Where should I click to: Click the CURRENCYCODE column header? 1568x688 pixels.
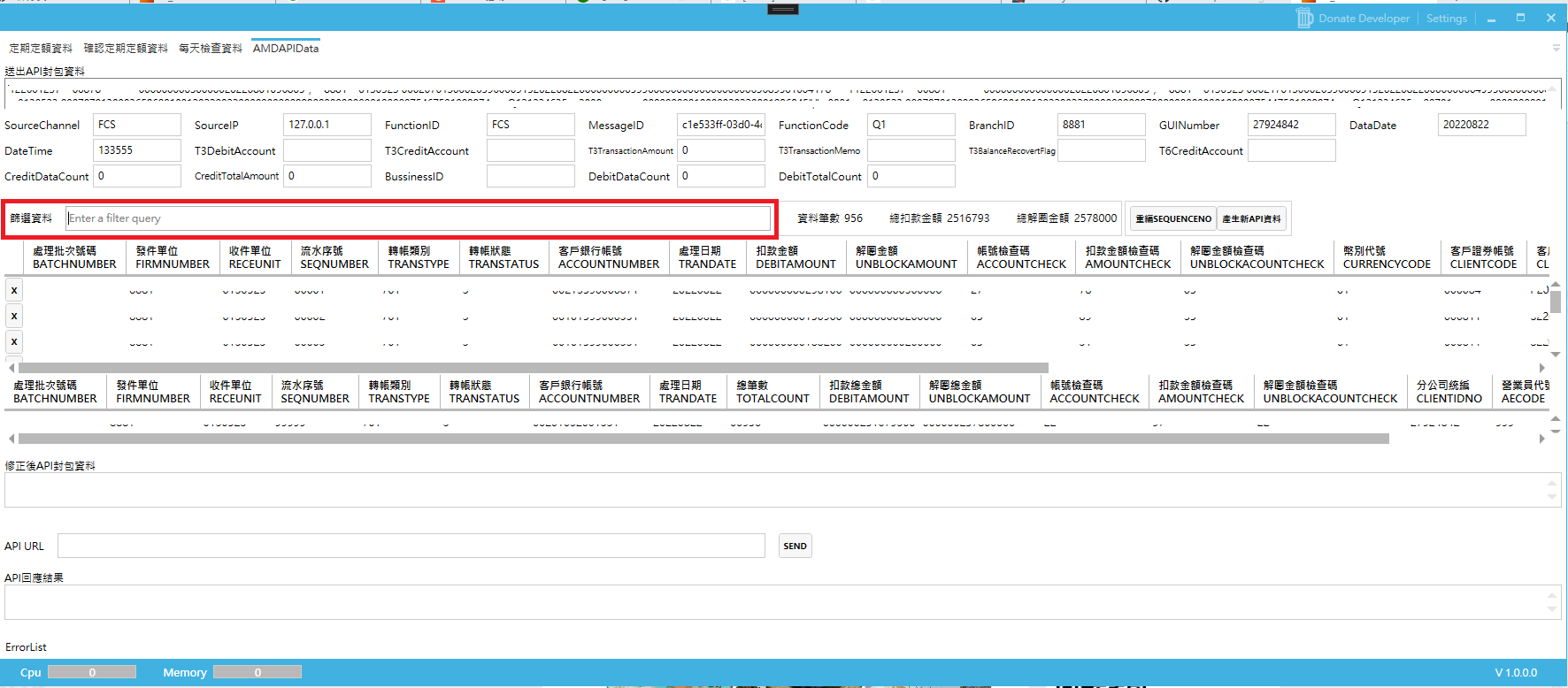tap(1387, 257)
